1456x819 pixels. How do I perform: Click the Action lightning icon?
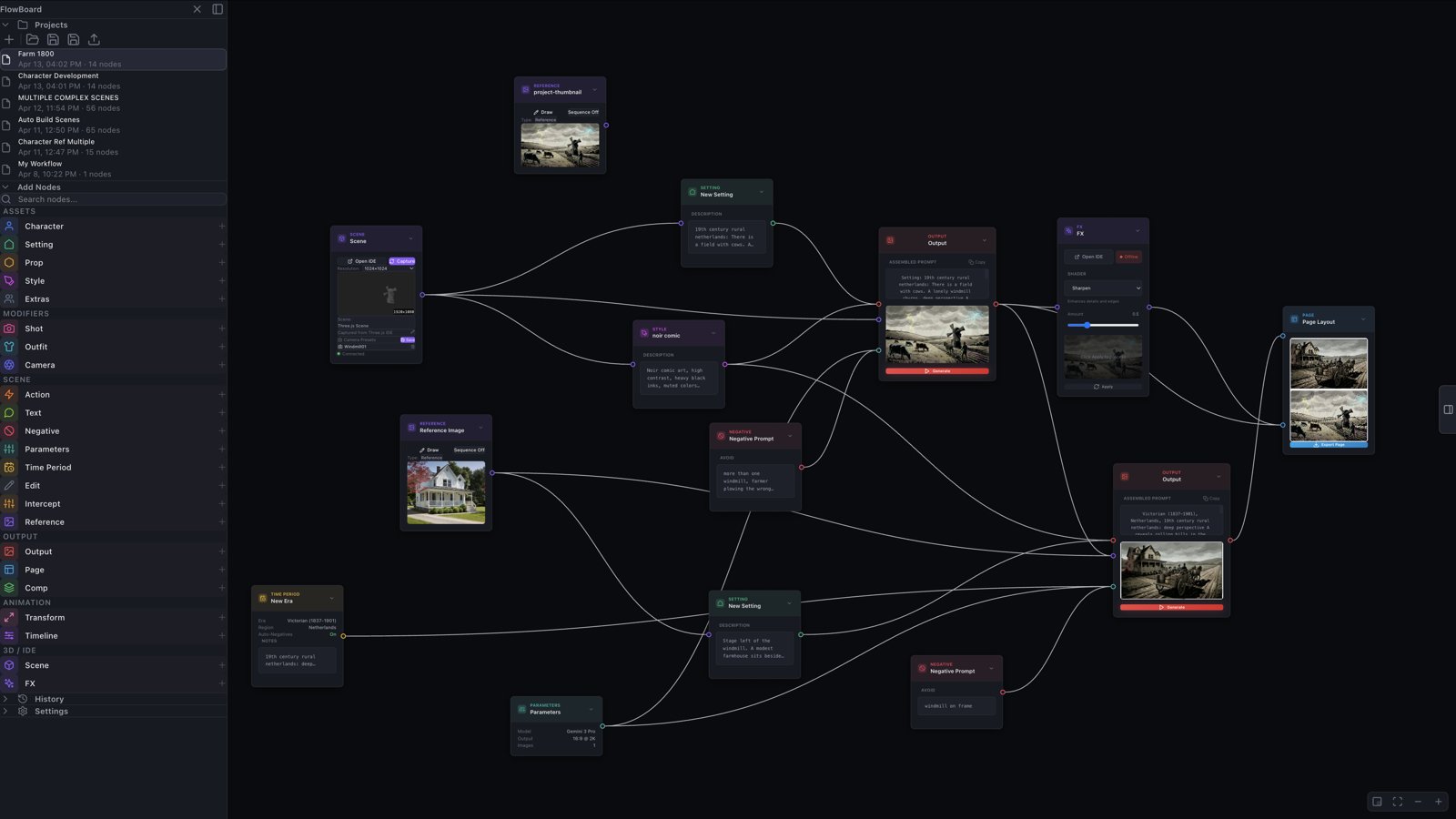pyautogui.click(x=9, y=394)
